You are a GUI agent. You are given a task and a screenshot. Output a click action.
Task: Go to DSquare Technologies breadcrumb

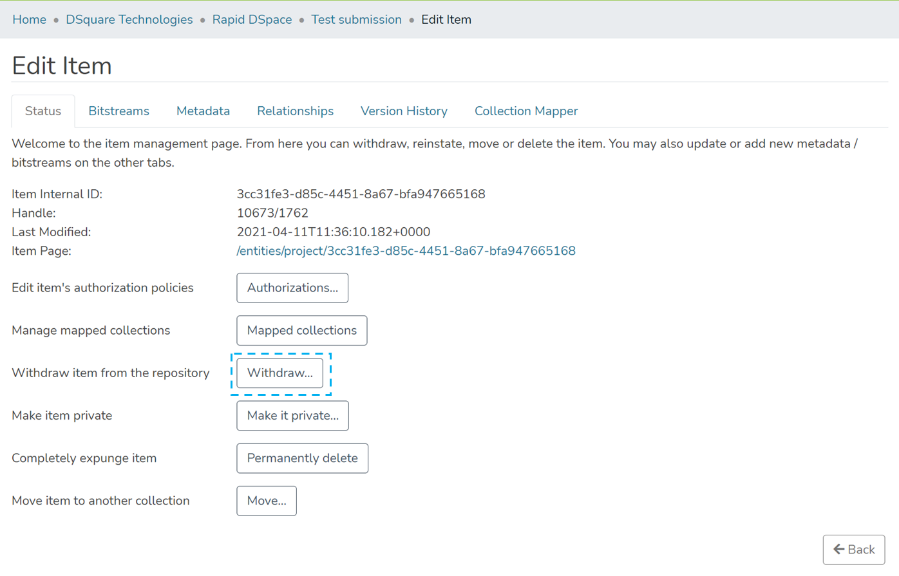click(129, 20)
